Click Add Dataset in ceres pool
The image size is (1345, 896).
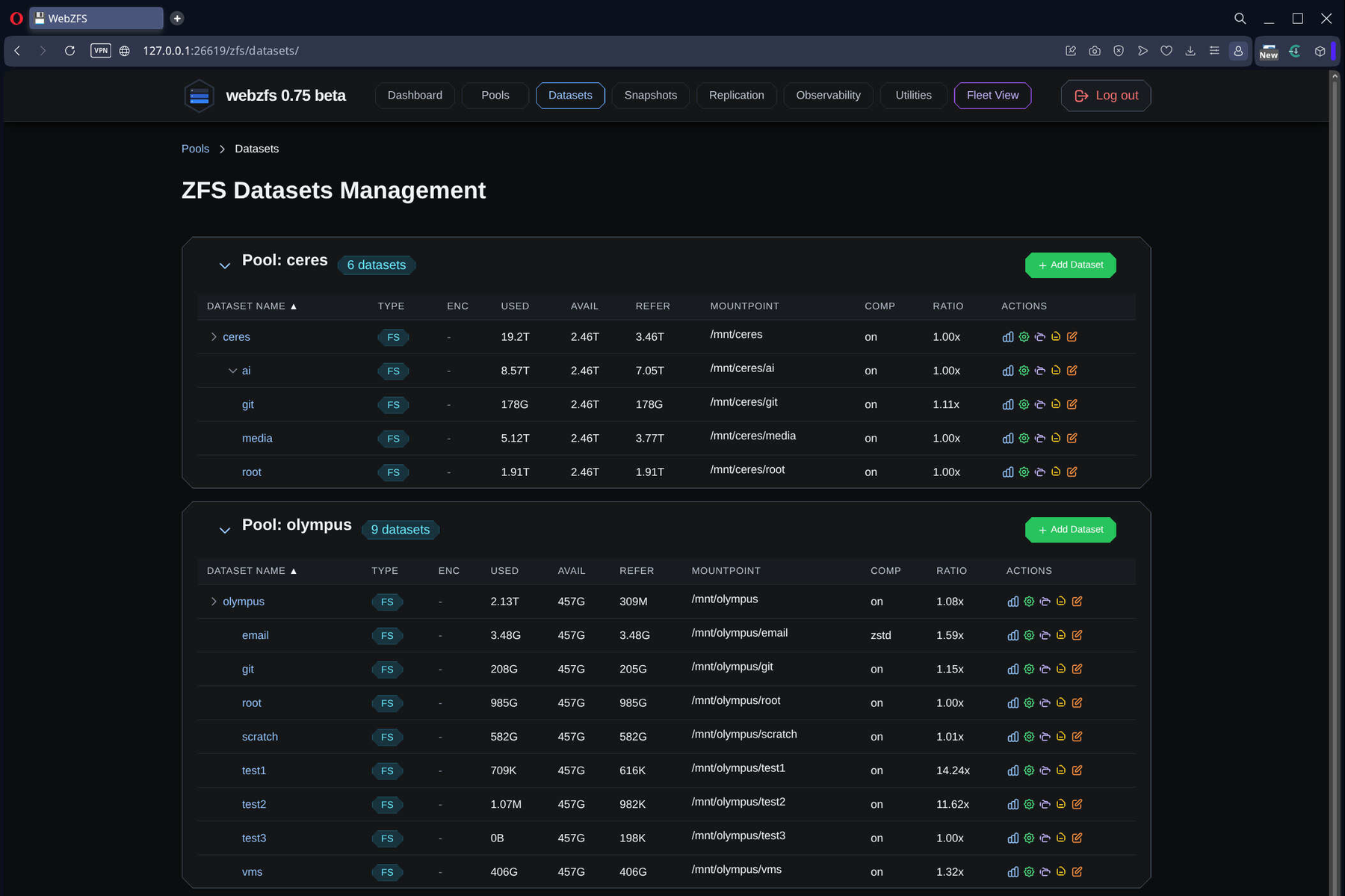point(1070,265)
